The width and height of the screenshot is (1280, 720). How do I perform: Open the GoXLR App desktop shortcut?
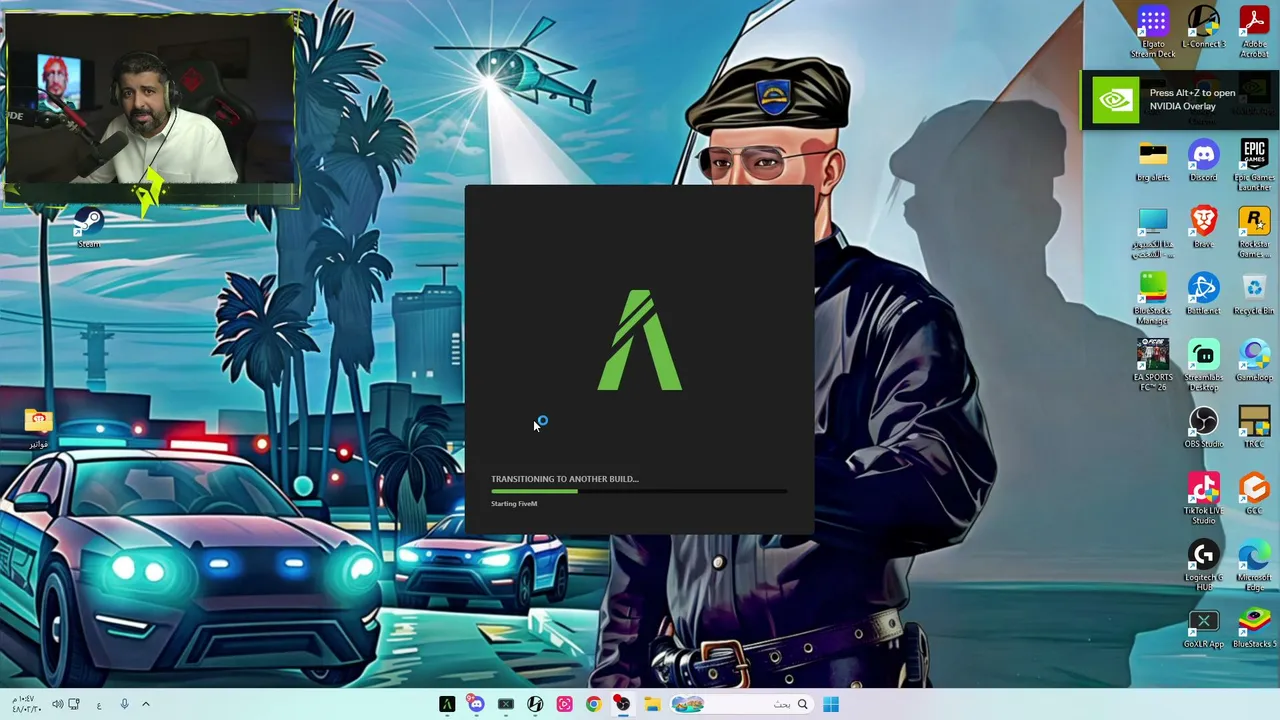coord(1203,629)
